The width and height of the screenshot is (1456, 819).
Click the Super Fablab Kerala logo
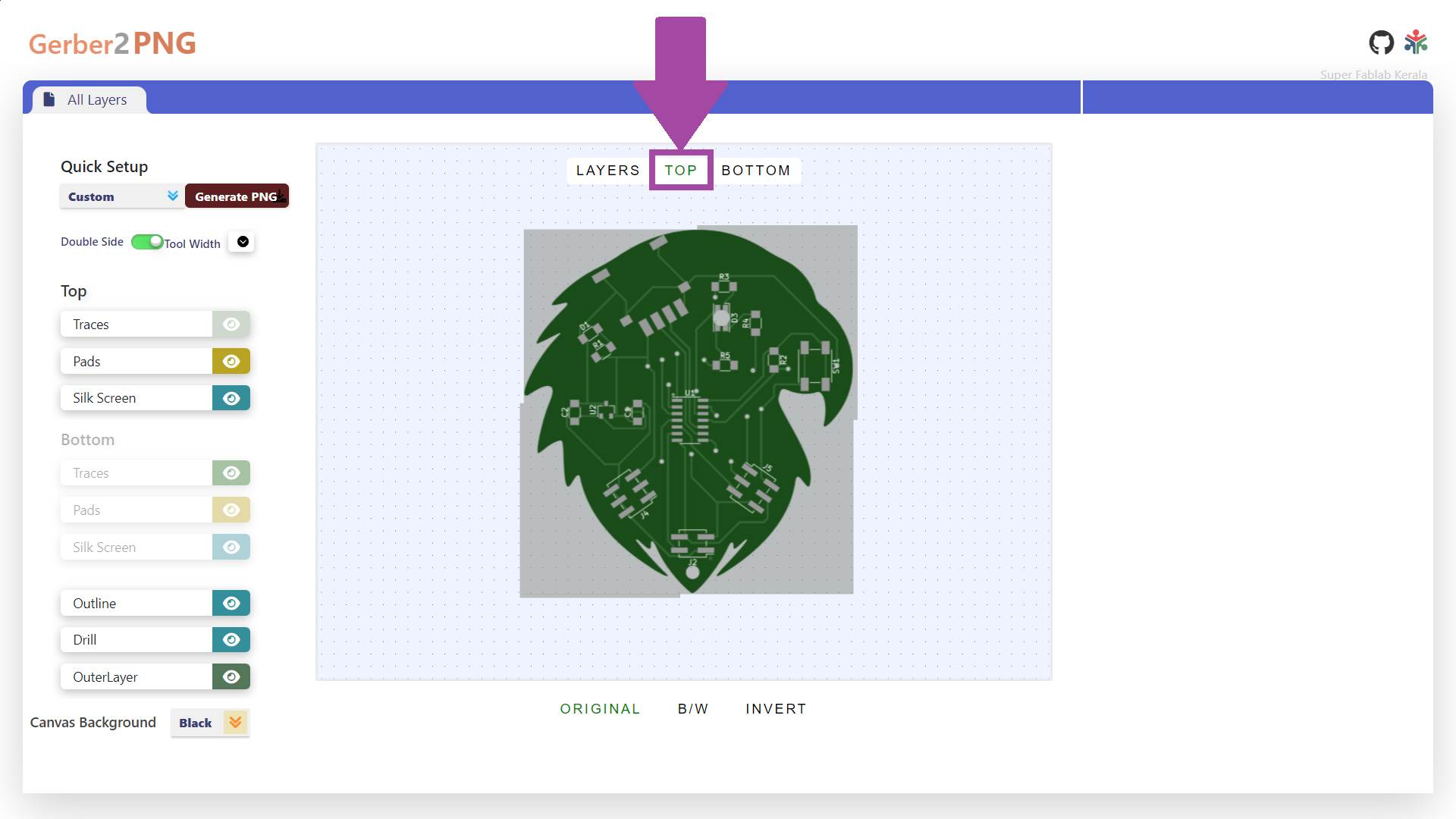click(x=1415, y=42)
